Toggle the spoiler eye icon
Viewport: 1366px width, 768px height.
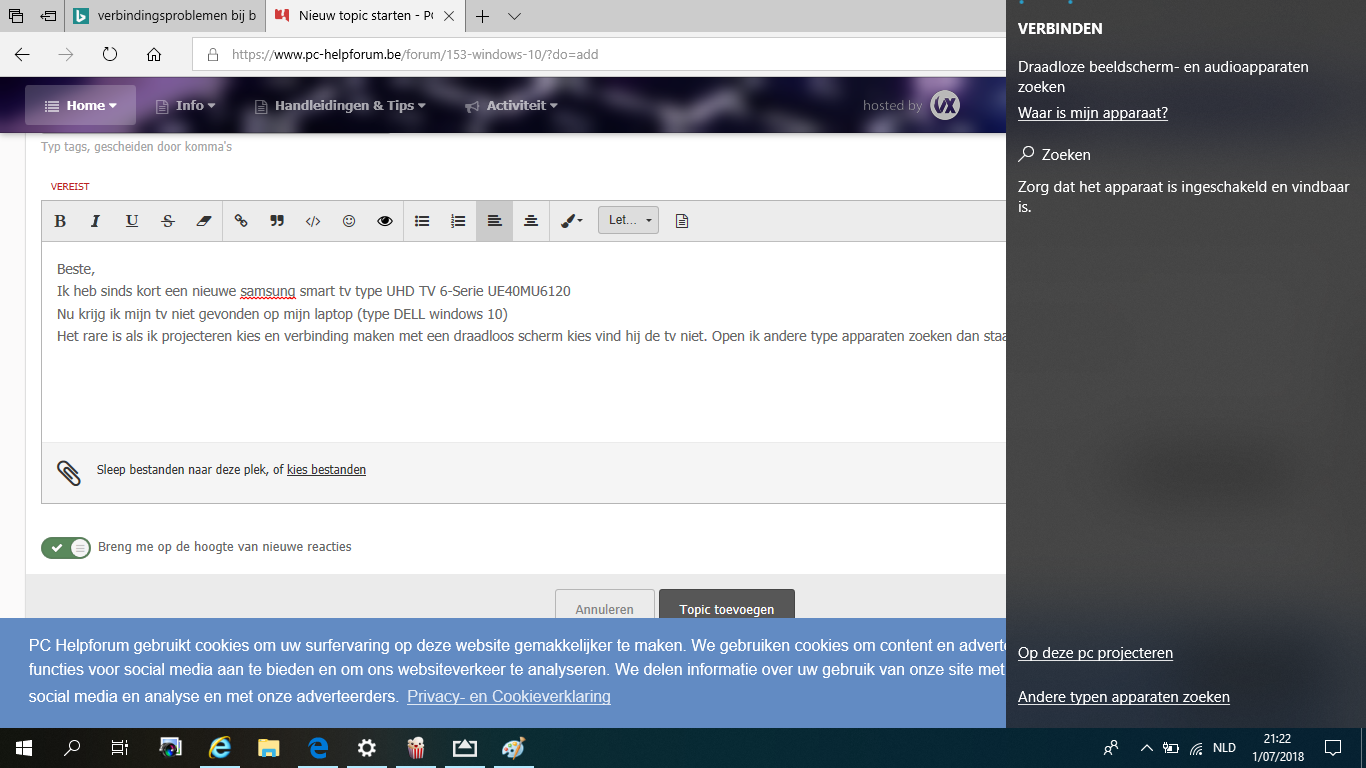click(385, 221)
